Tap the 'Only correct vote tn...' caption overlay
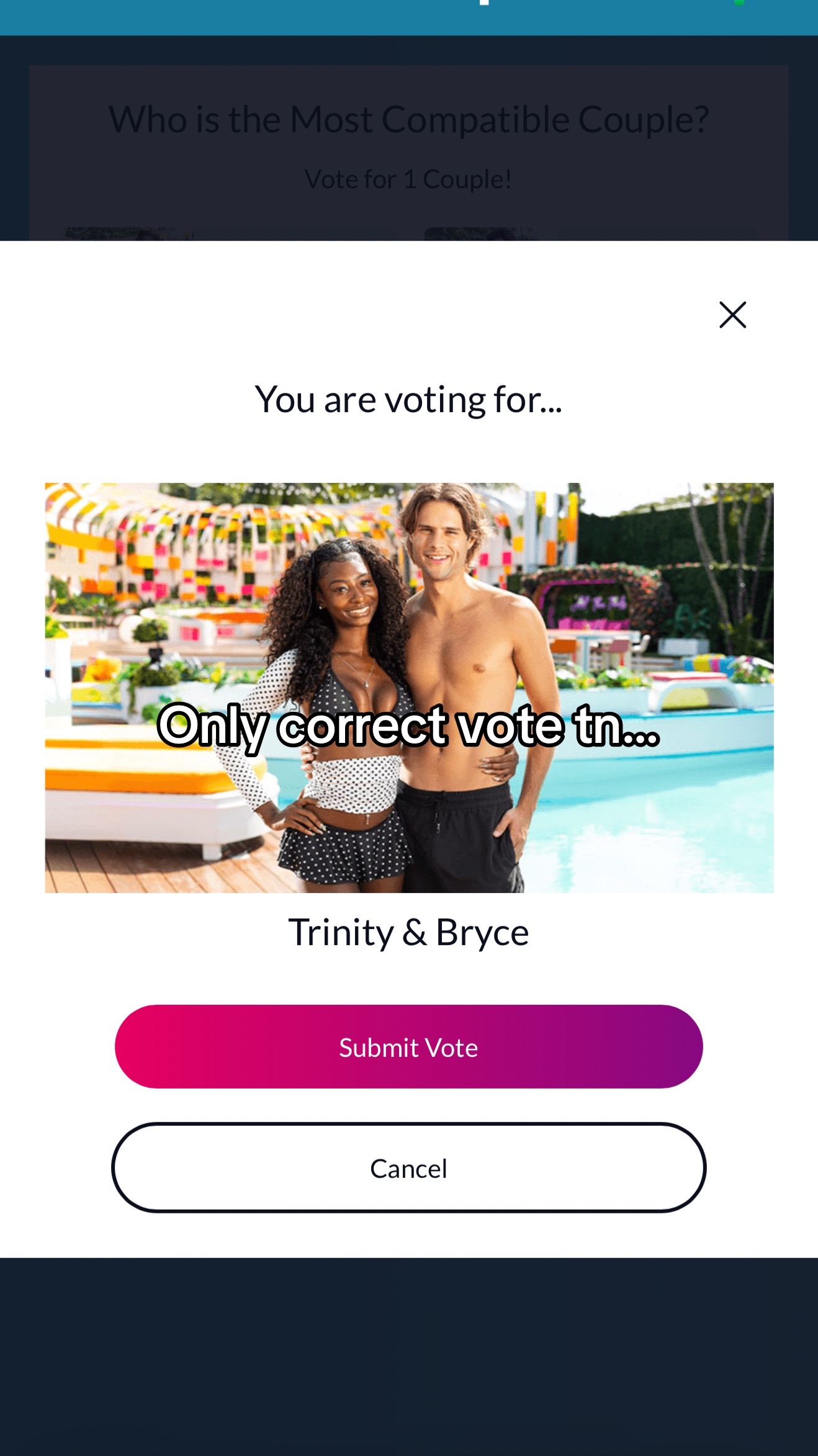The image size is (818, 1456). coord(408,726)
